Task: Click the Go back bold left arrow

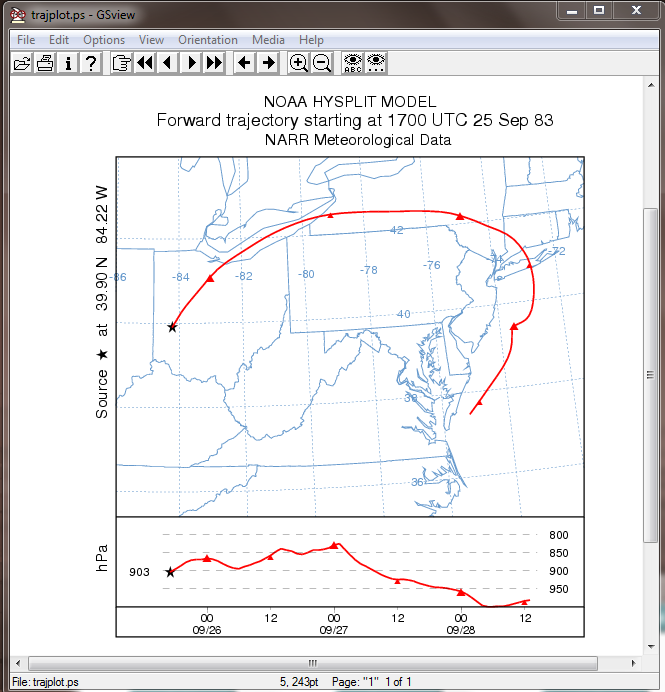Action: 244,63
